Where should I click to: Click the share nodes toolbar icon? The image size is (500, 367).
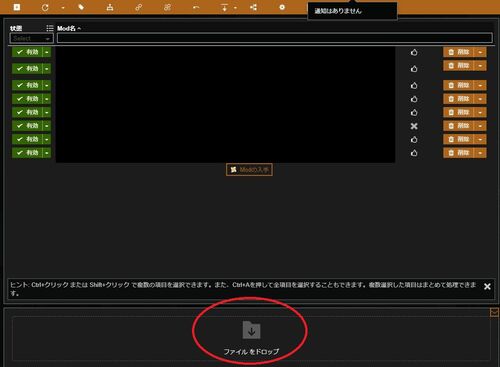253,7
